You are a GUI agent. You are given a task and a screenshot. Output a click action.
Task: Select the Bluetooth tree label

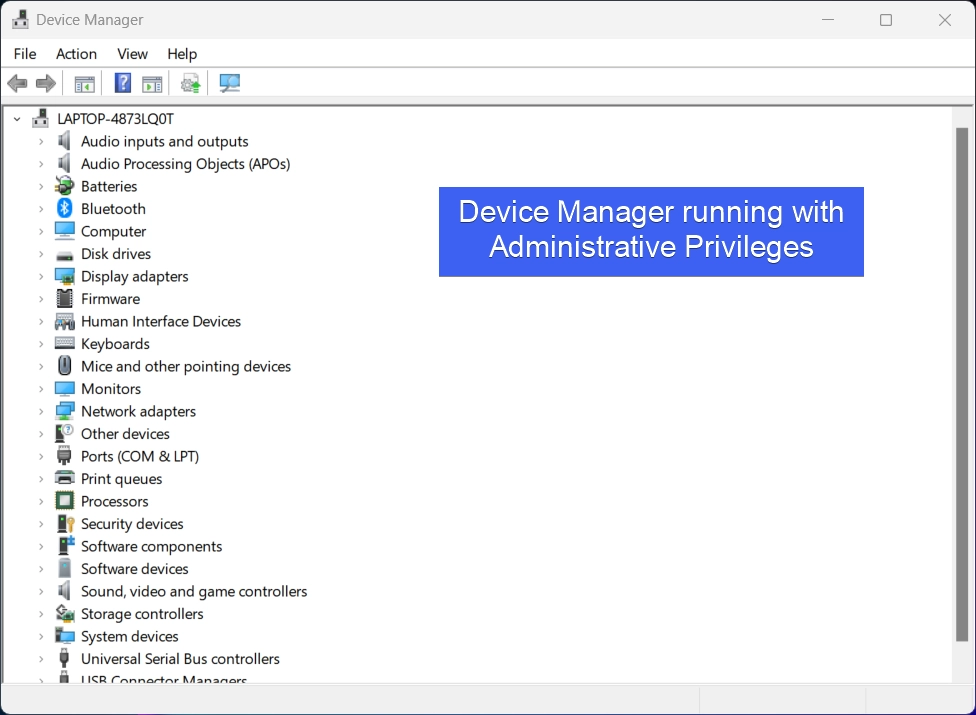[113, 208]
